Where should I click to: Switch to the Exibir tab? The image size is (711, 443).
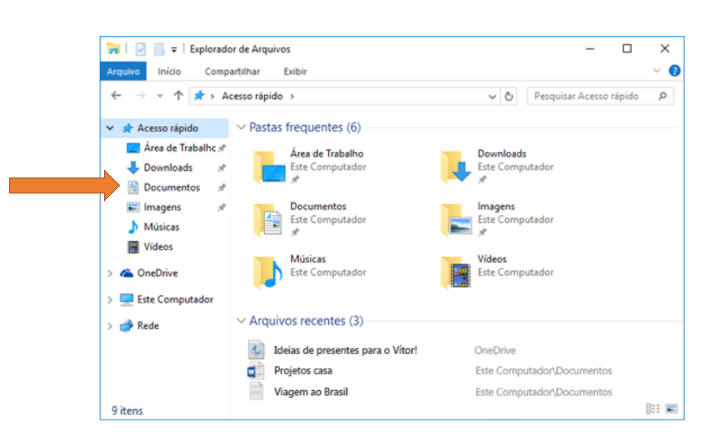click(295, 72)
